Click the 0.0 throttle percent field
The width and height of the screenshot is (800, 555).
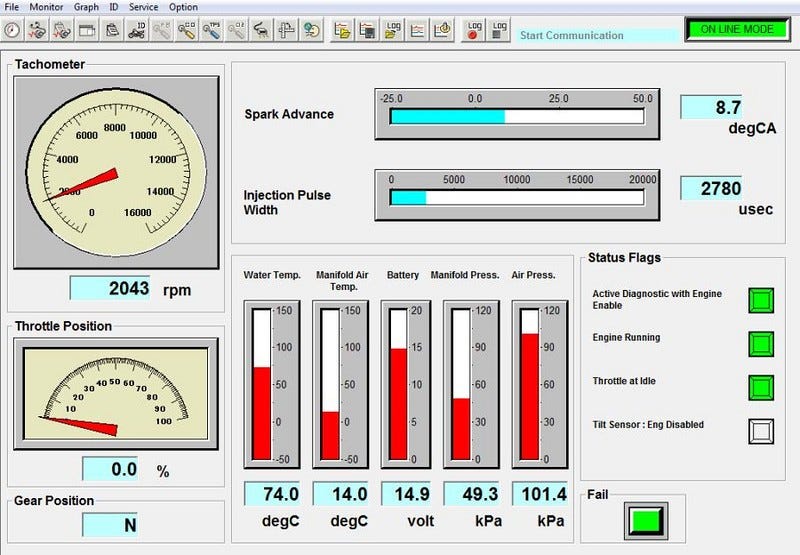click(110, 469)
